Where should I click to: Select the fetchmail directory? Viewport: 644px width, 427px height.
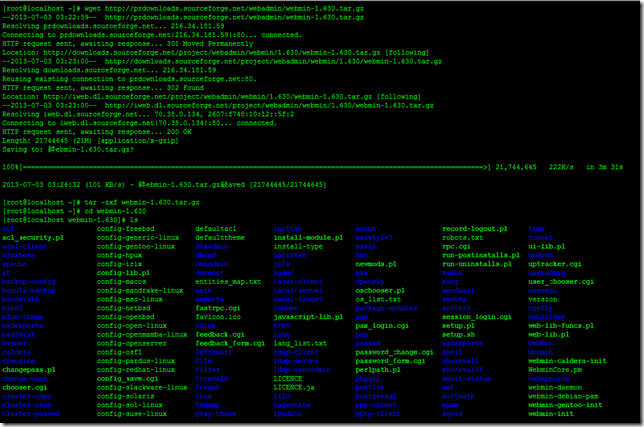click(x=214, y=352)
